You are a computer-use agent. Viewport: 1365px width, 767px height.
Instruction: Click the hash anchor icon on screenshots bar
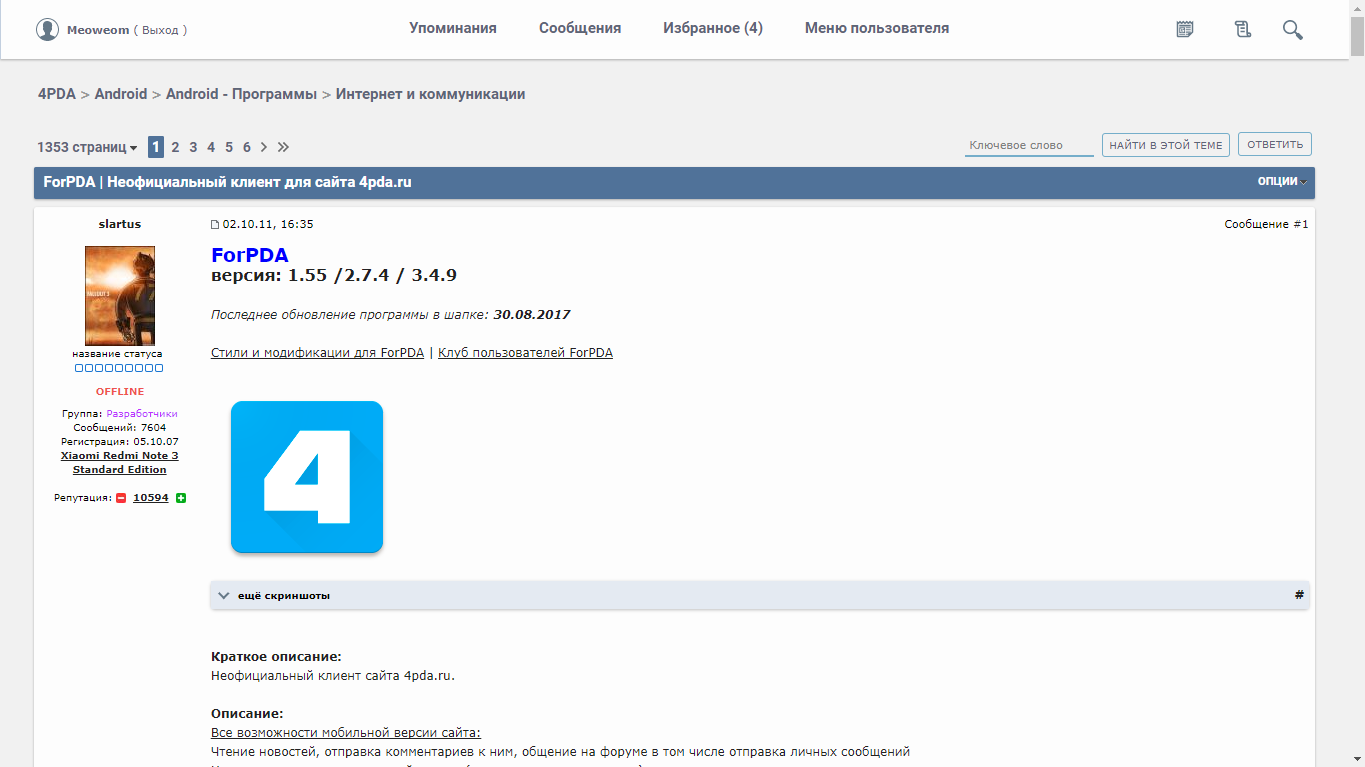coord(1299,595)
